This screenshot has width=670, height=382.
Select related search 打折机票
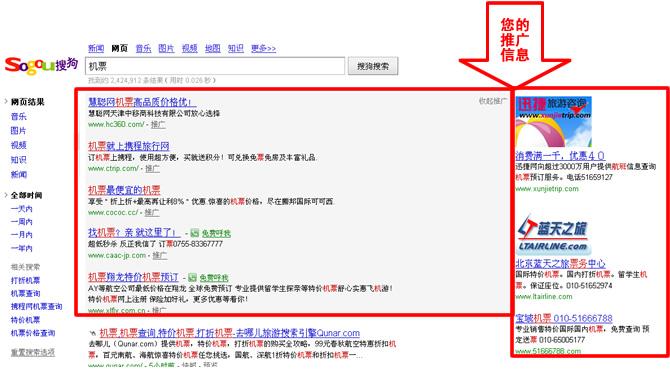[25, 280]
